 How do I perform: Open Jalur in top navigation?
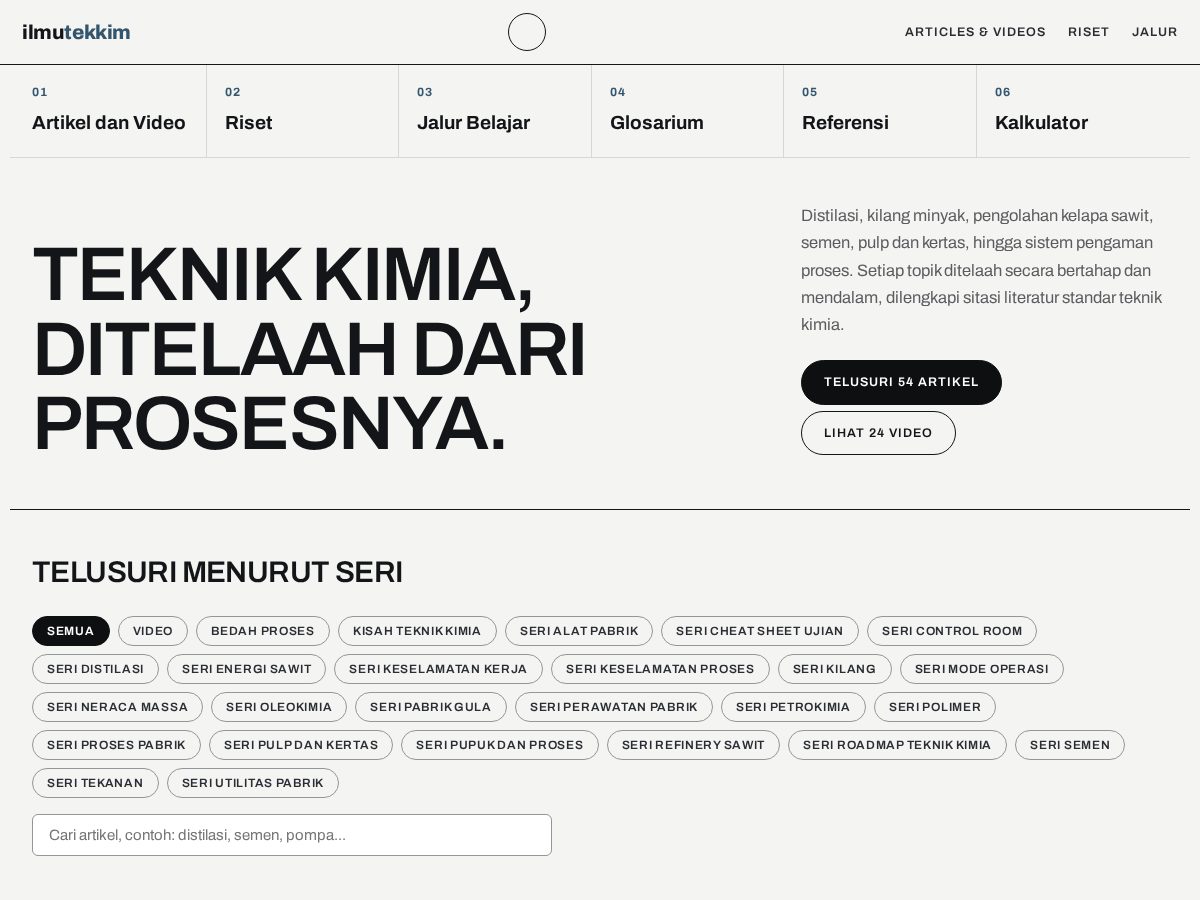pos(1155,32)
